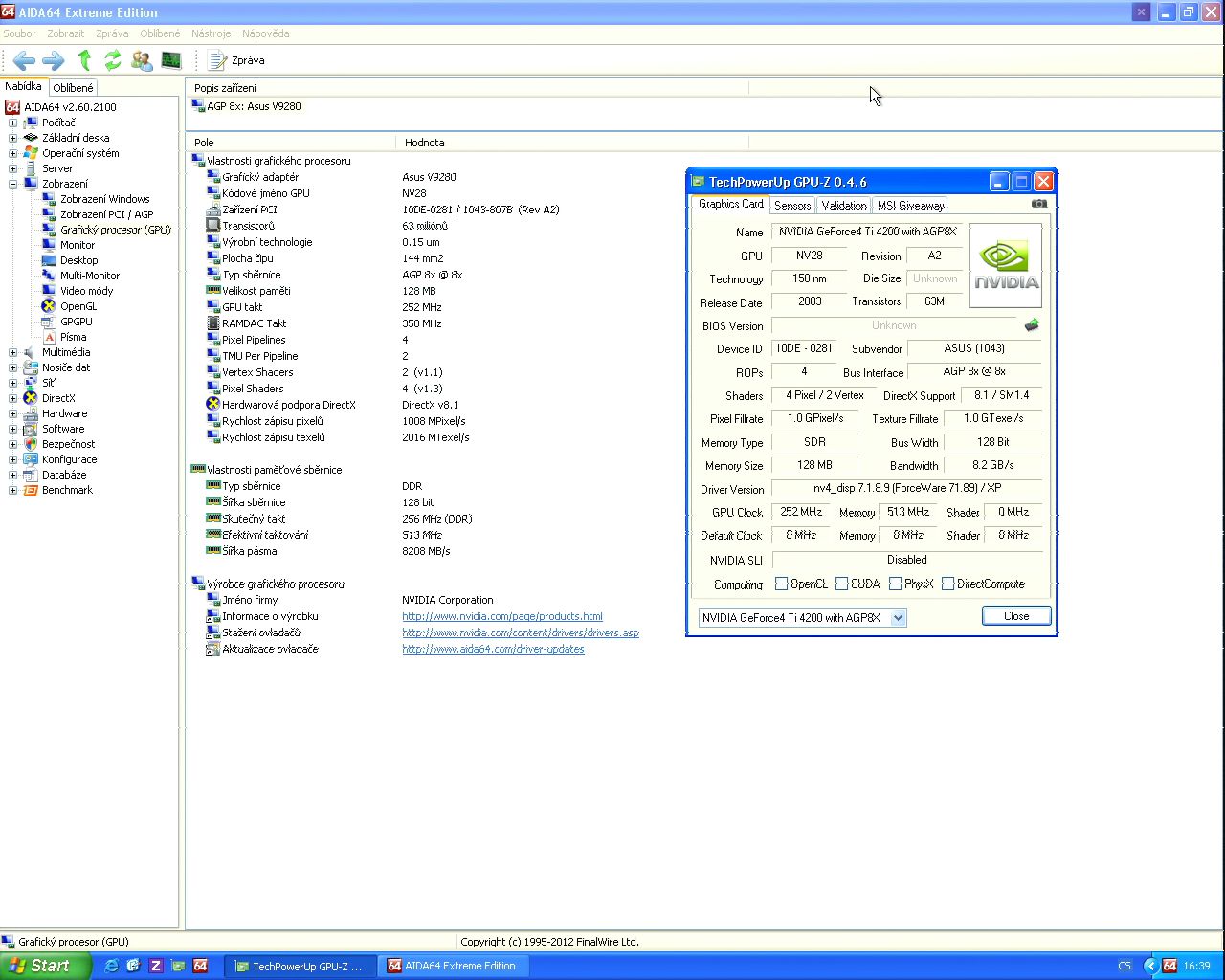Screen dimensions: 1225x980
Task: Switch to the MSI Giveaway tab
Action: 910,206
